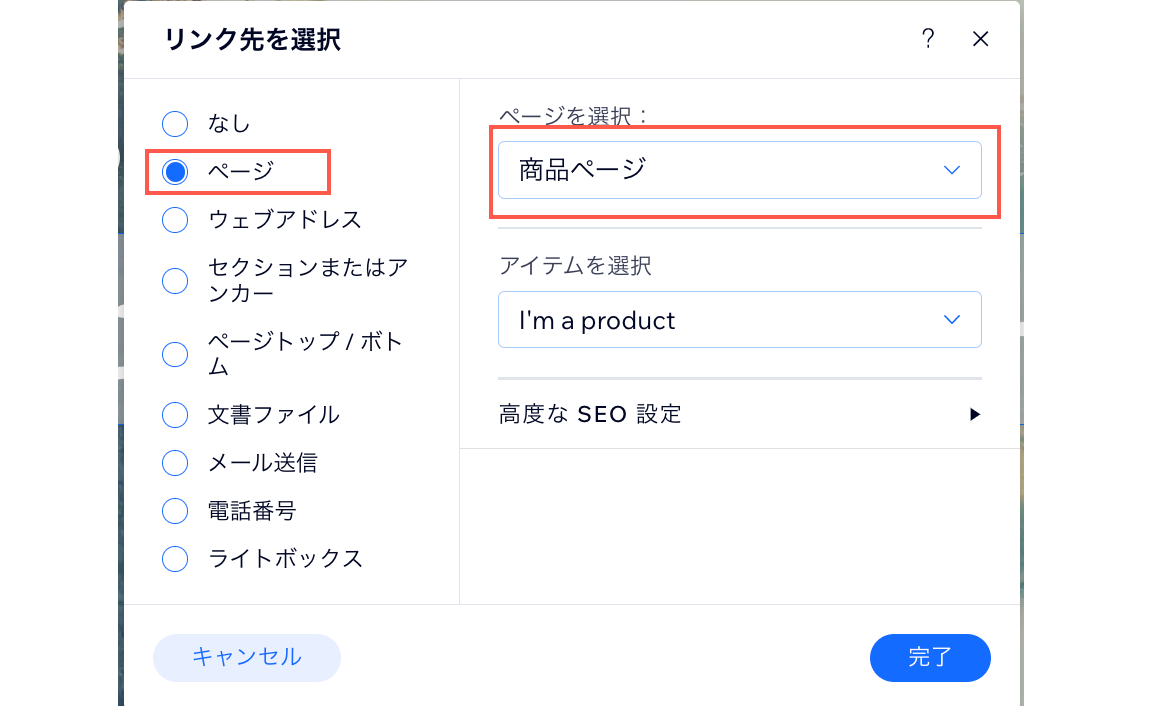Close the リンク先を選択 dialog

pos(980,39)
